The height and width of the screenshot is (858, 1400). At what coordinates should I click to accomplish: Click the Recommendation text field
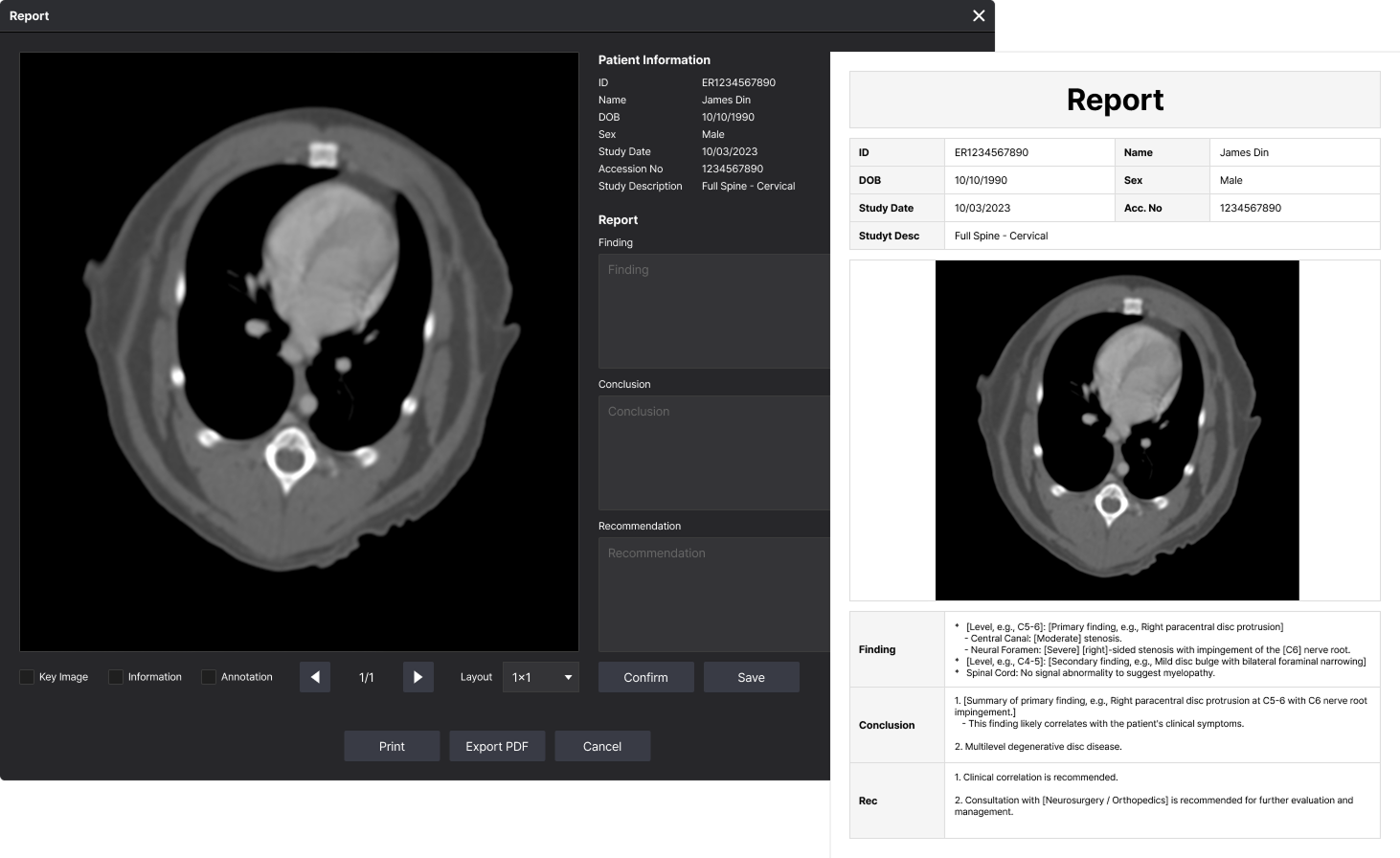pyautogui.click(x=713, y=594)
